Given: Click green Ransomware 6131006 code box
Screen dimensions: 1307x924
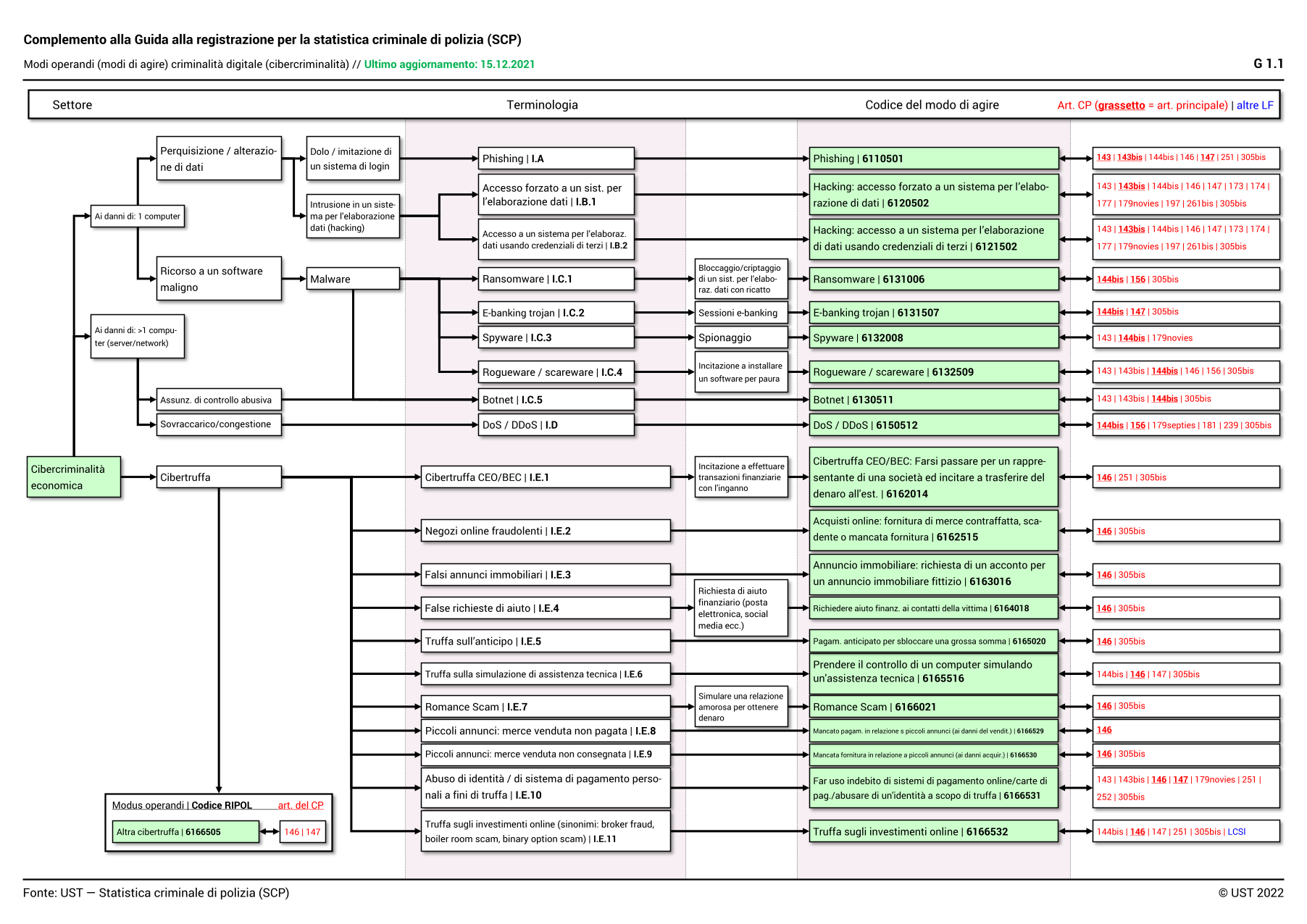Looking at the screenshot, I should click(x=933, y=279).
